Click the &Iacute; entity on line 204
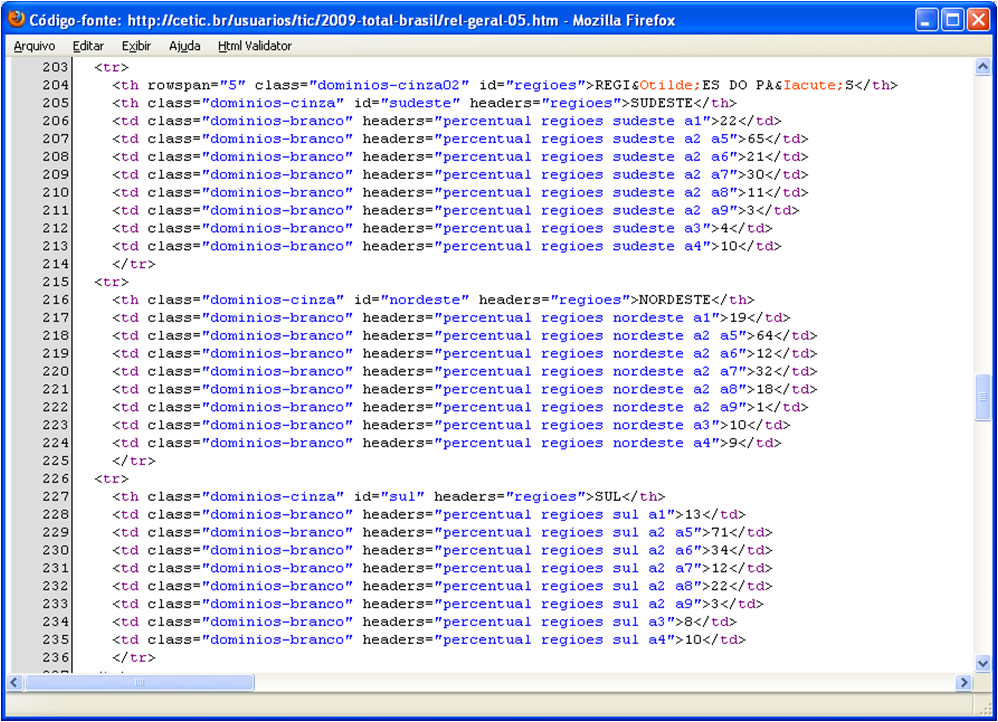Viewport: 998px width, 722px height. pyautogui.click(x=809, y=85)
